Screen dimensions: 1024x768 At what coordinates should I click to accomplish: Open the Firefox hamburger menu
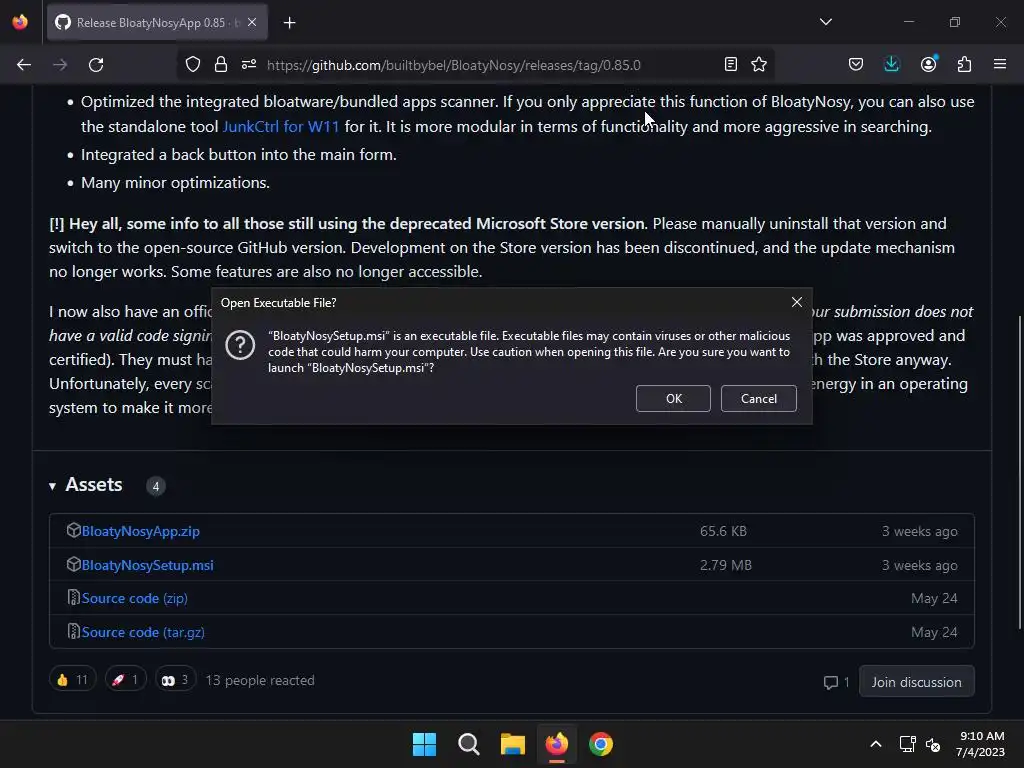point(999,65)
